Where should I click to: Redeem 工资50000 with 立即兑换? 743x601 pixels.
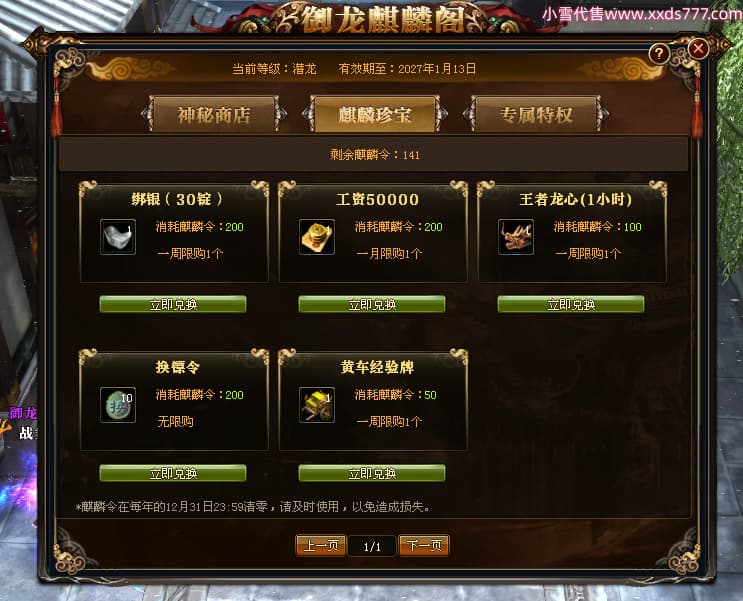(x=372, y=304)
